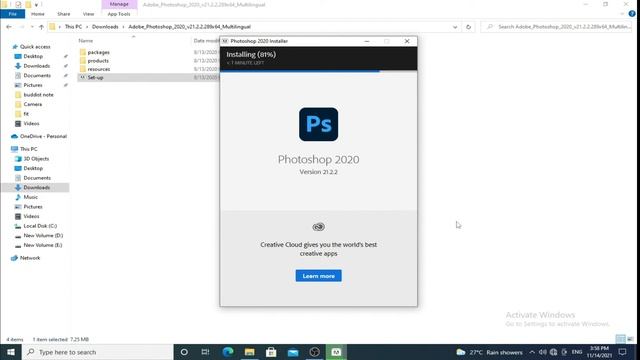Open Microsoft Store taskbar icon
The height and width of the screenshot is (360, 640).
(271, 352)
